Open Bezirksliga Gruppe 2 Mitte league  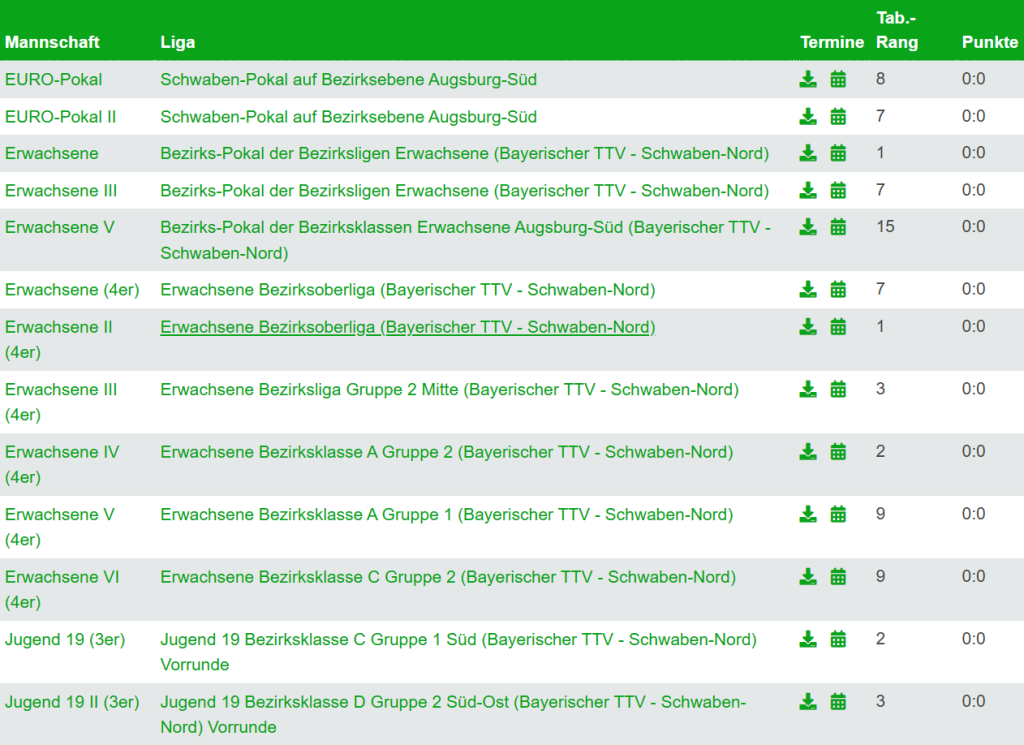450,389
